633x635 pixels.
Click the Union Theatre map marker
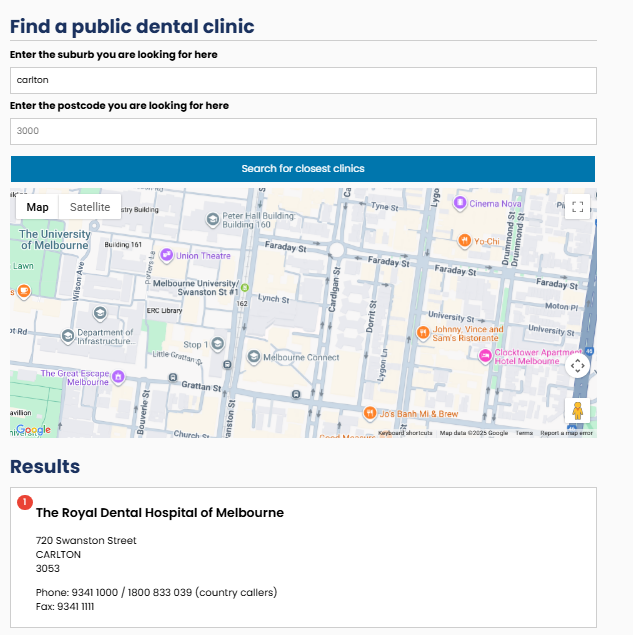(x=166, y=255)
